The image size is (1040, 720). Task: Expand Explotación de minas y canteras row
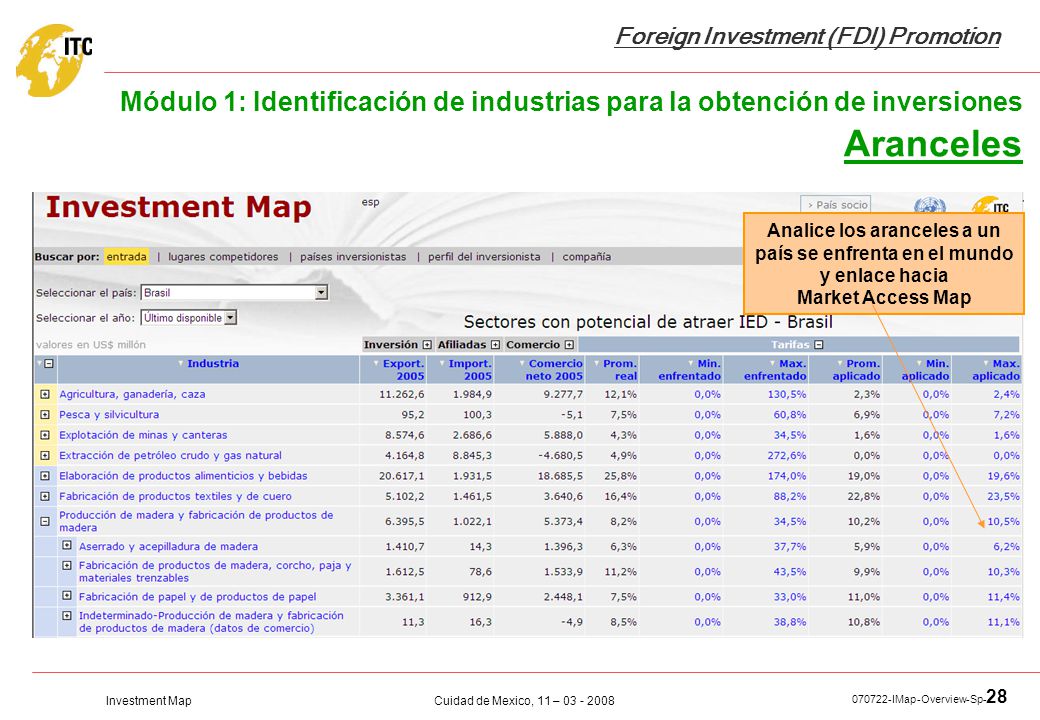coord(44,436)
